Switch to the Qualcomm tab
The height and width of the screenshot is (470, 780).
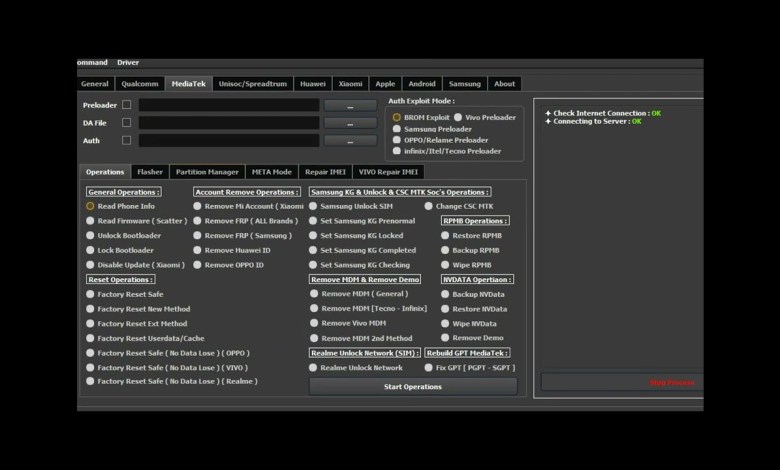coord(140,84)
